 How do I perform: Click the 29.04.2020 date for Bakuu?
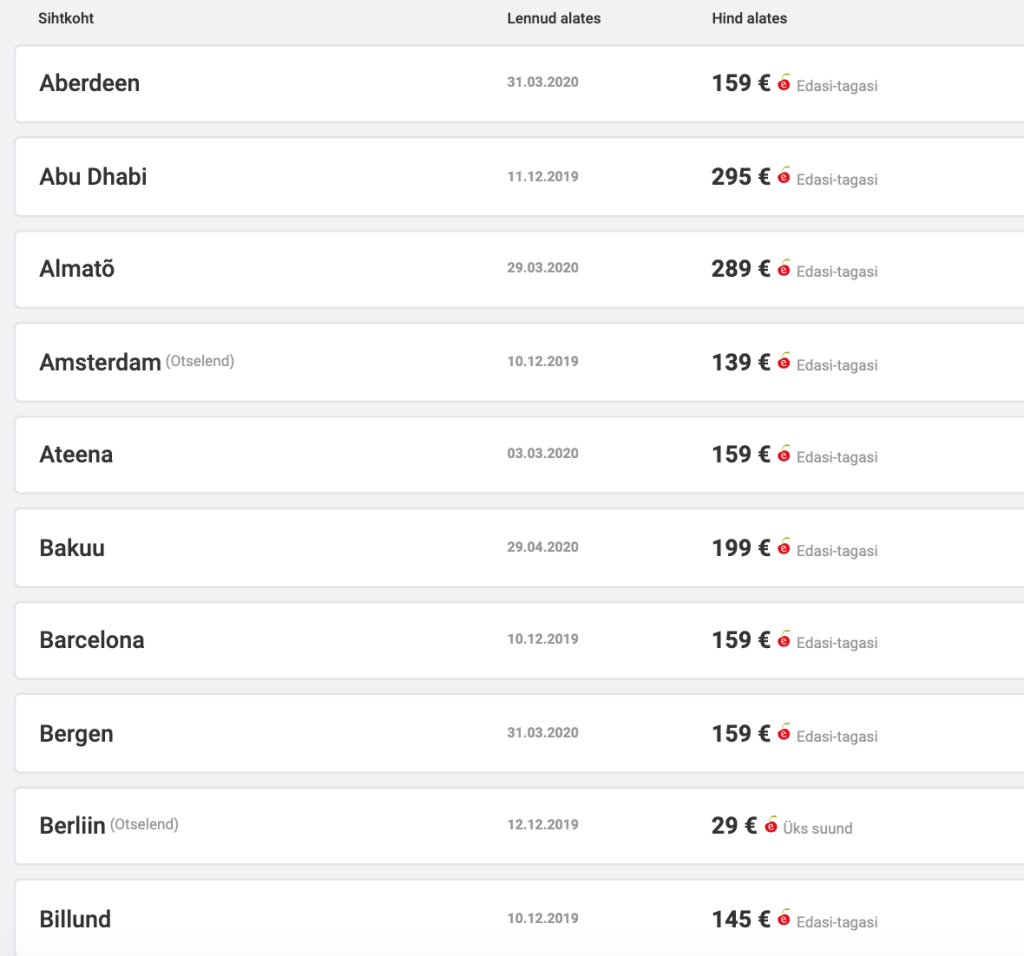542,547
